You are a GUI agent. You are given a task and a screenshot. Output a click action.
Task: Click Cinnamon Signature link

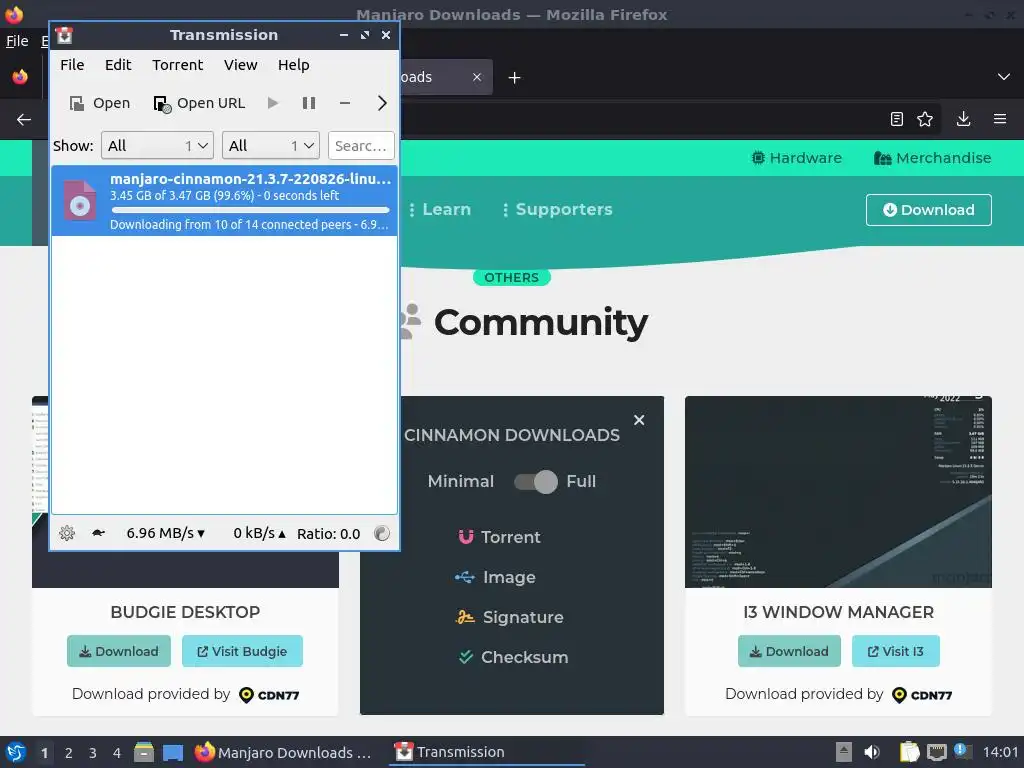[509, 617]
